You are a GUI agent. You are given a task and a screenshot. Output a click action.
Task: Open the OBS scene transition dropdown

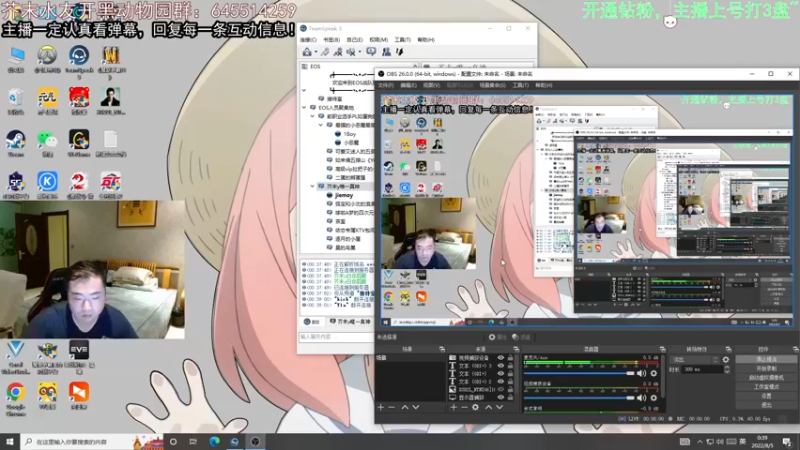pyautogui.click(x=694, y=360)
